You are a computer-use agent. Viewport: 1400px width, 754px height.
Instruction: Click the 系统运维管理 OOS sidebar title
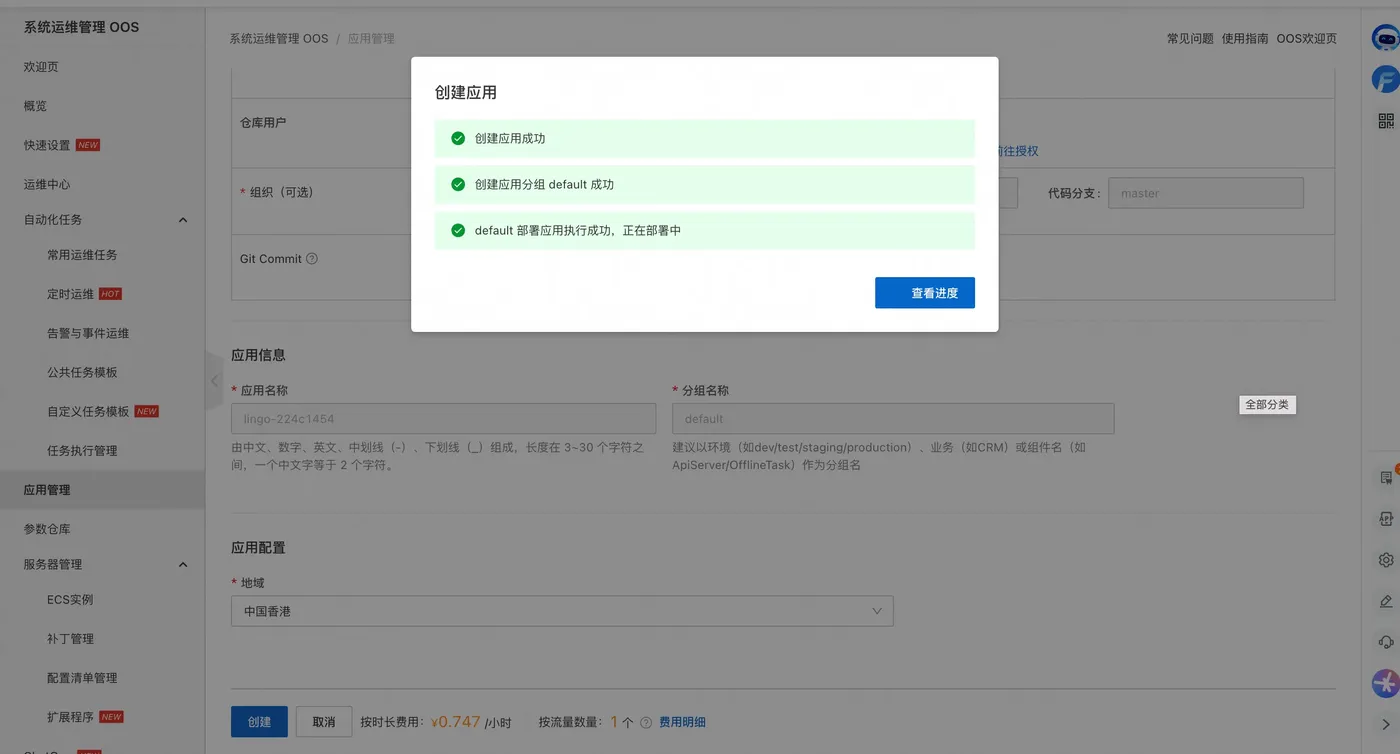coord(81,27)
